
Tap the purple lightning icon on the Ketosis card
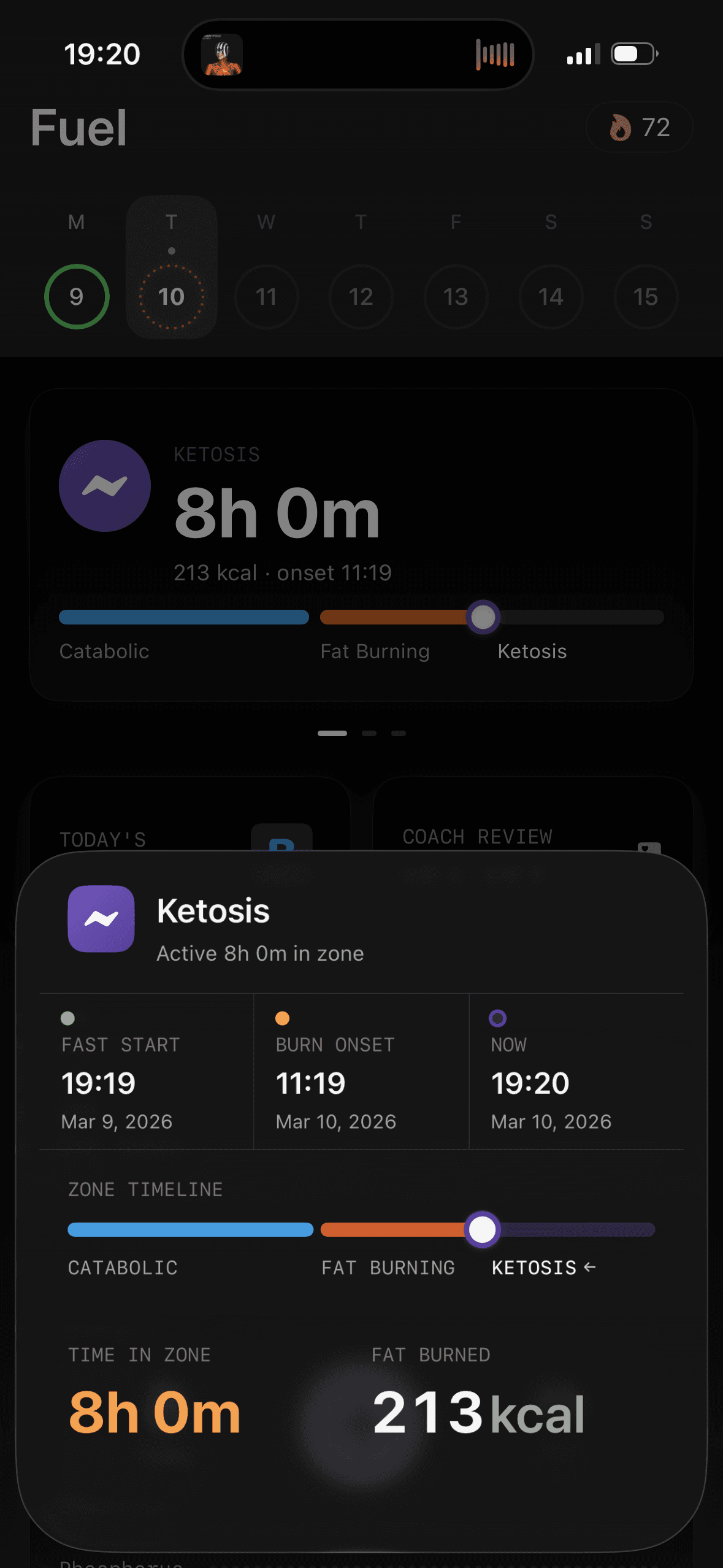104,485
